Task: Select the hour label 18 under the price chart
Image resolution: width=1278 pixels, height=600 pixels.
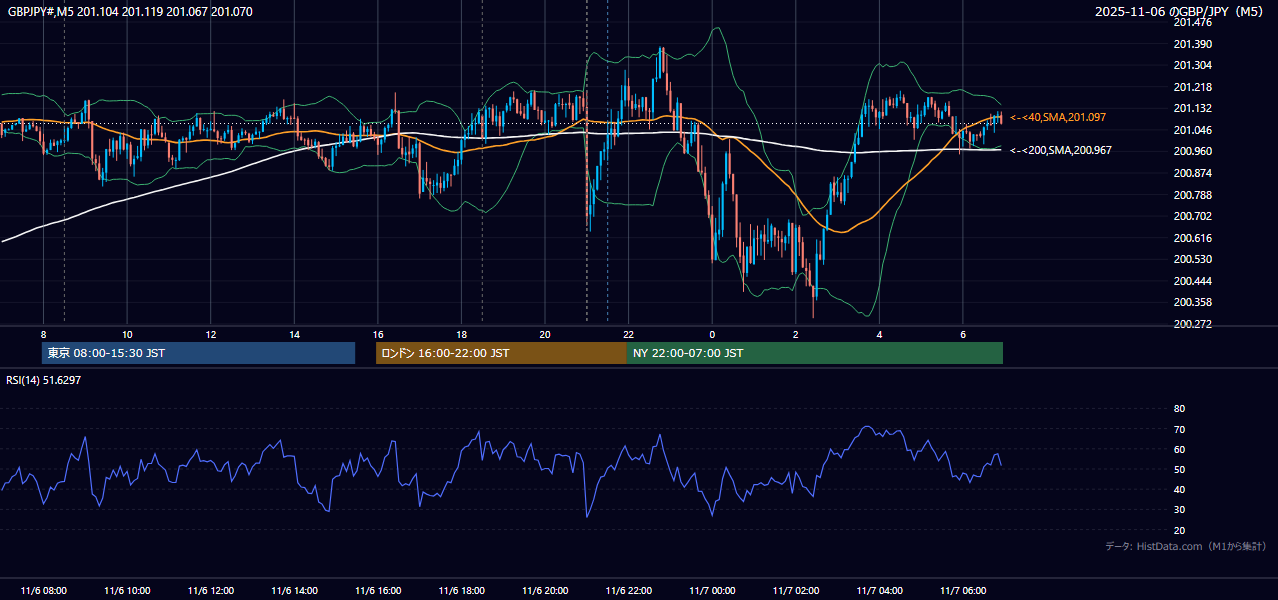Action: coord(461,334)
